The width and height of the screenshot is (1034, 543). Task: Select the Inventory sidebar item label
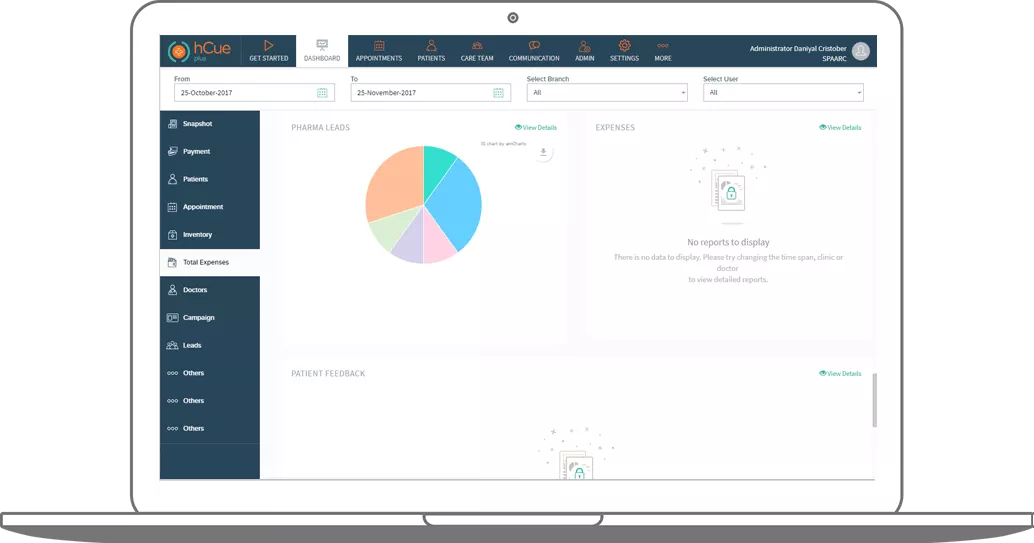pos(197,234)
